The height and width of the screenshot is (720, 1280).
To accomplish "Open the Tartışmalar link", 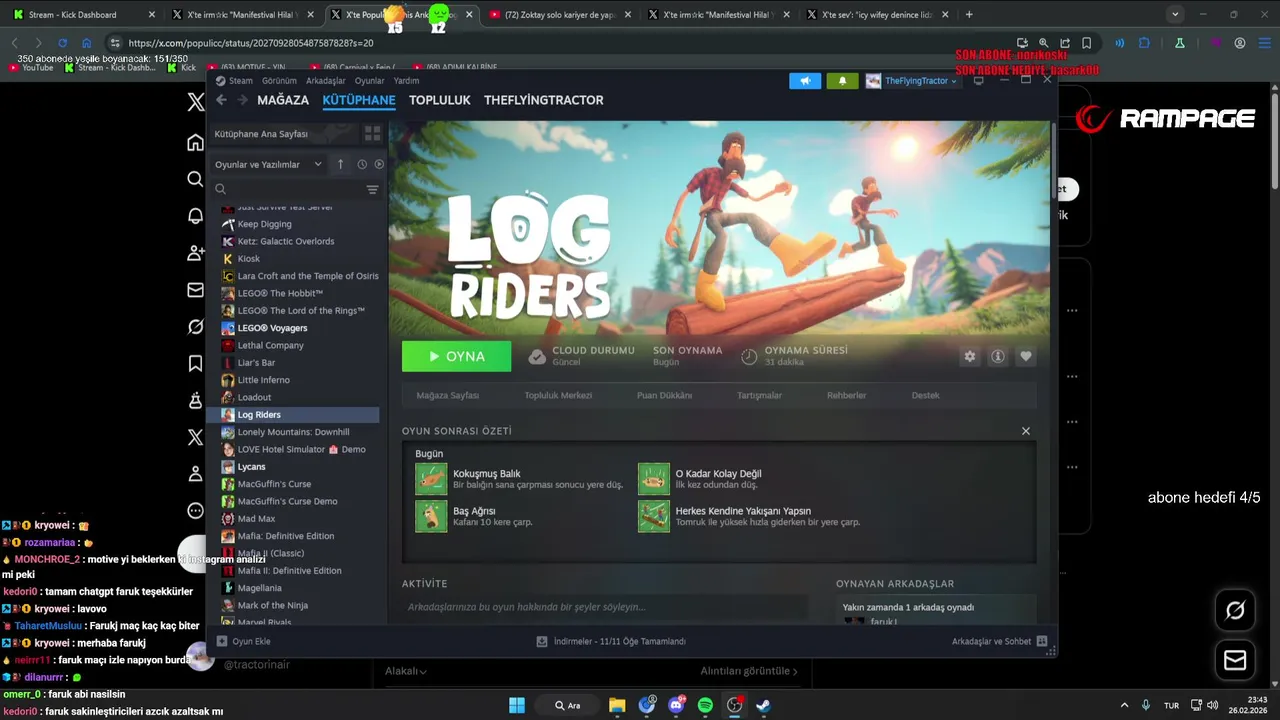I will [x=759, y=395].
